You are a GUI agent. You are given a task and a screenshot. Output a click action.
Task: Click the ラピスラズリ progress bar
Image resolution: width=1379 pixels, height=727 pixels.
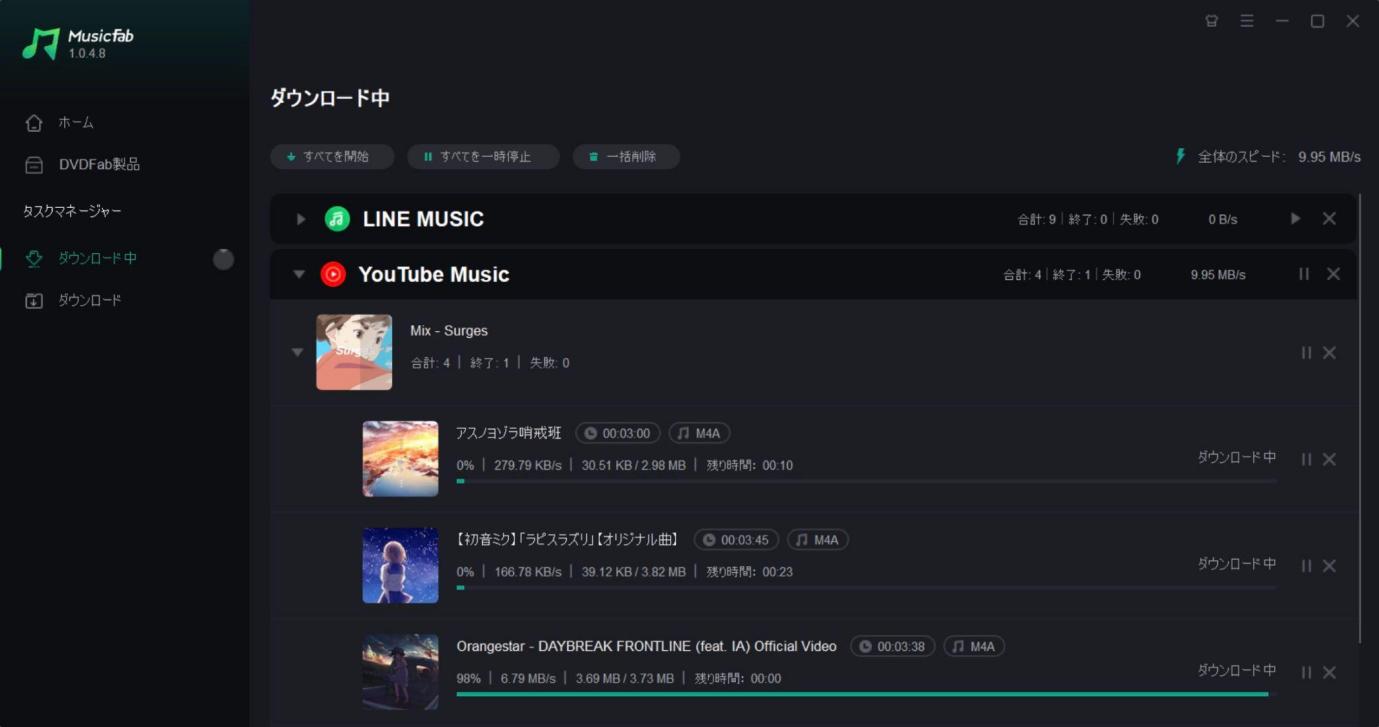coord(866,588)
